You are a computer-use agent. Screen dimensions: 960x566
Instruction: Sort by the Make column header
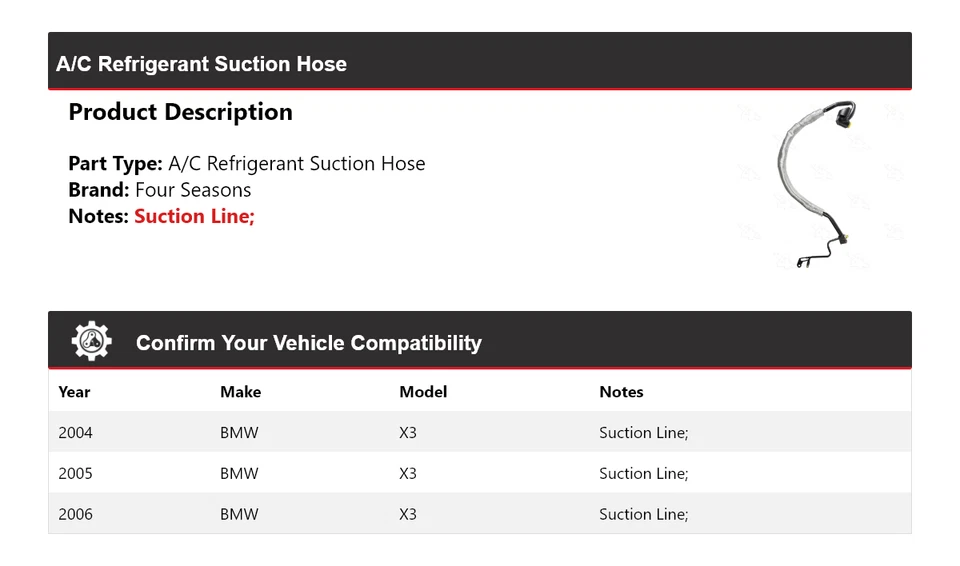tap(240, 392)
